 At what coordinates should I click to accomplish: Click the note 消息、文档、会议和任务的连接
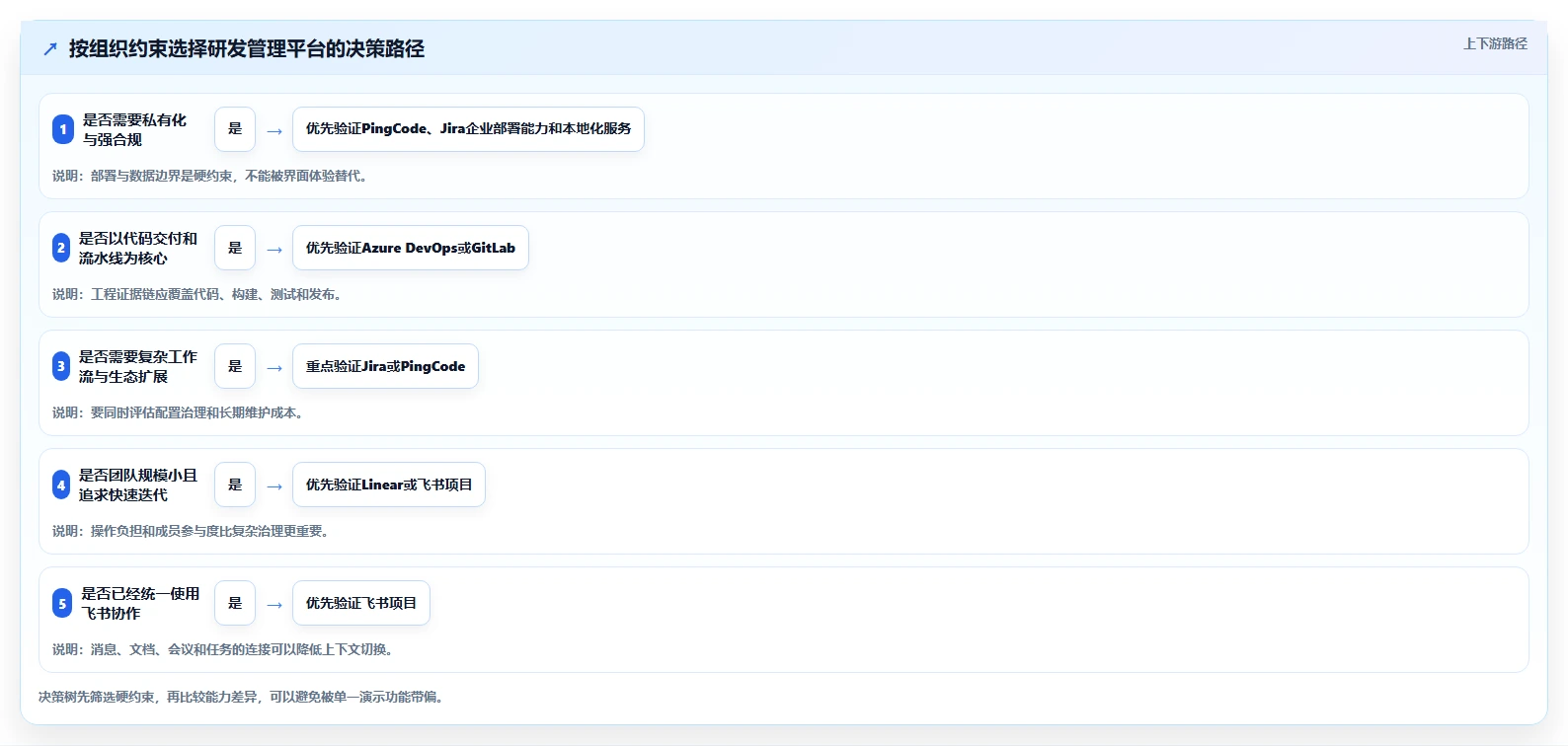(224, 649)
